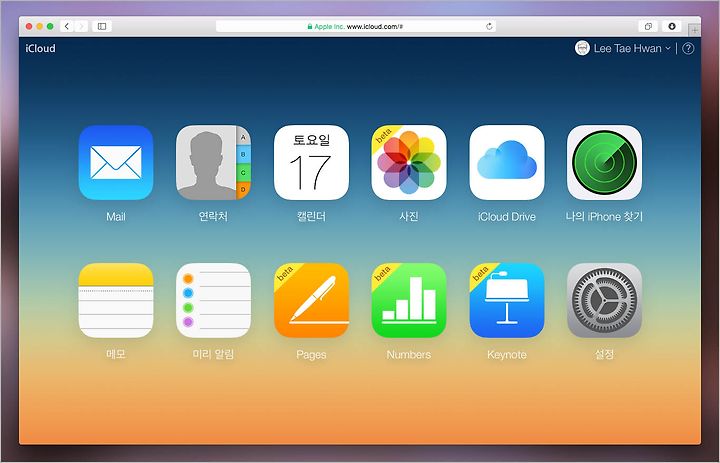
Task: Launch the Numbers beta icon
Action: coord(409,300)
